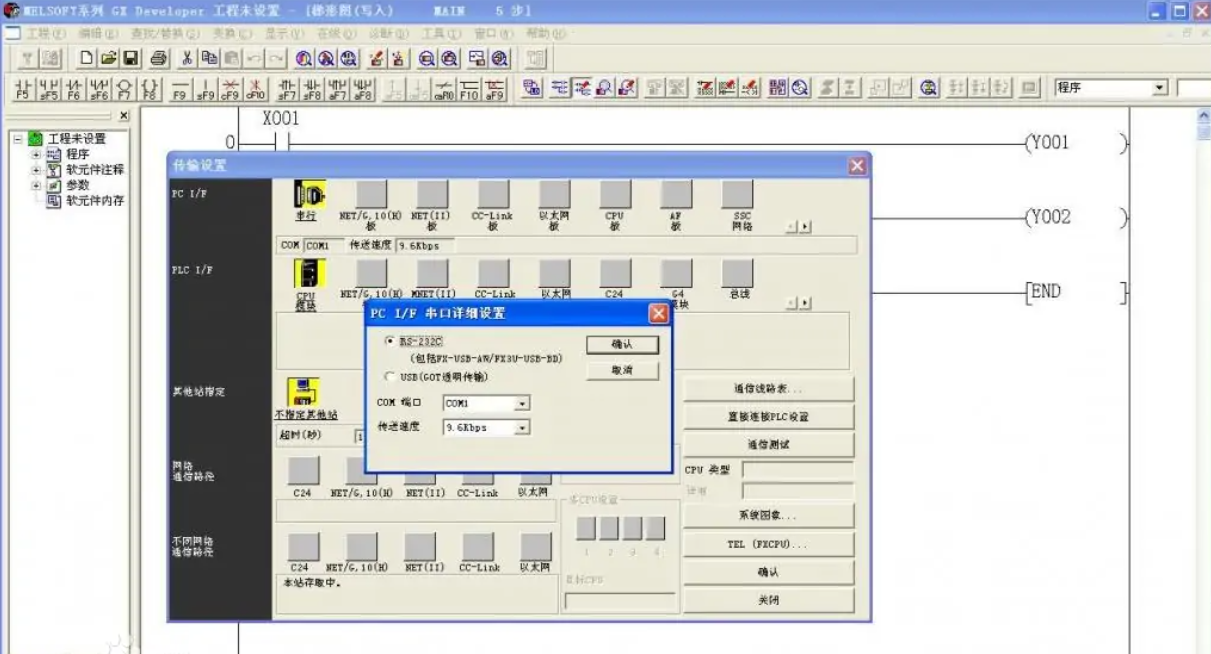Insert rising pulse contact sF7
Screen dimensions: 1211x654
coord(286,89)
